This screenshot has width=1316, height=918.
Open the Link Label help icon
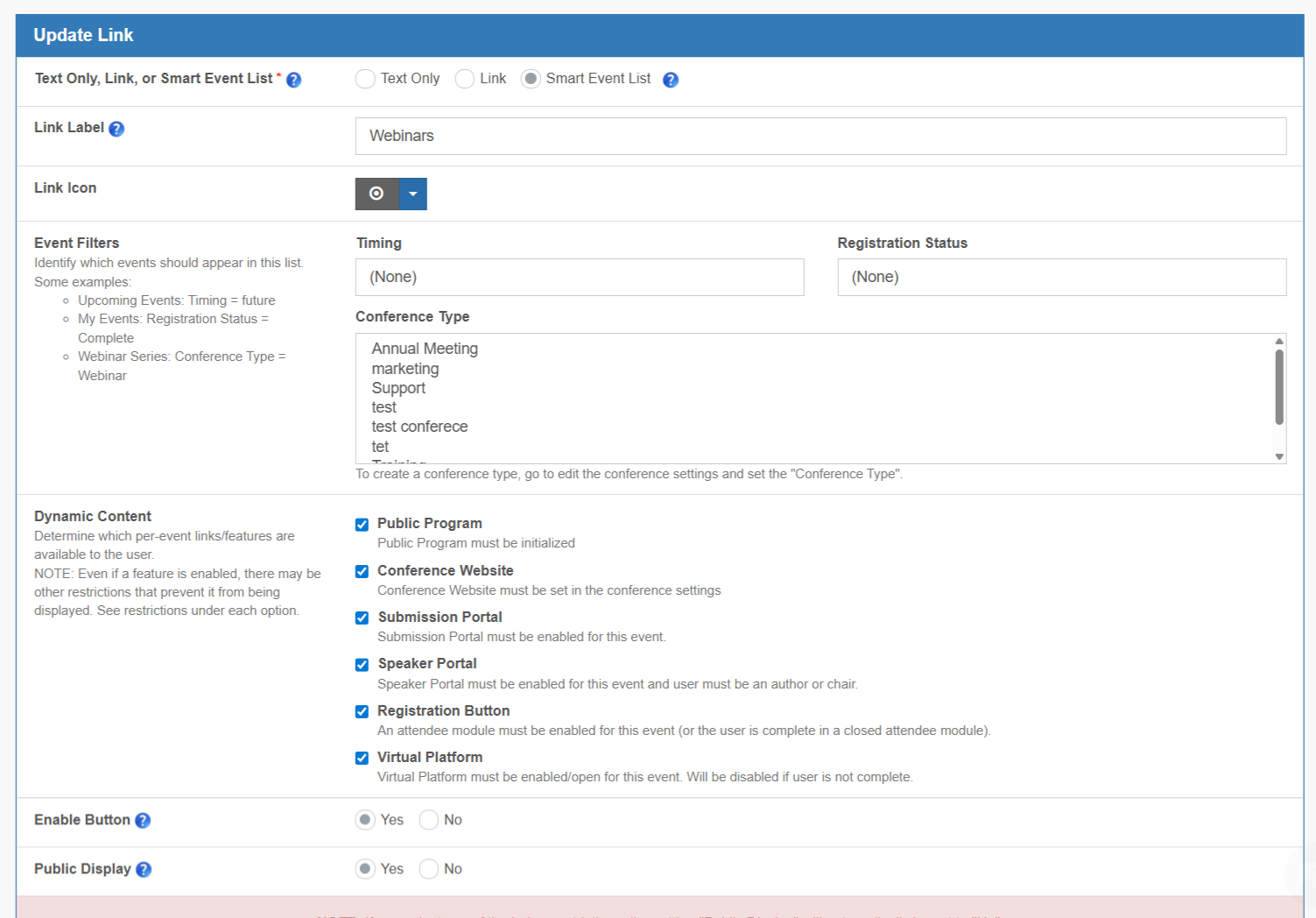(116, 129)
